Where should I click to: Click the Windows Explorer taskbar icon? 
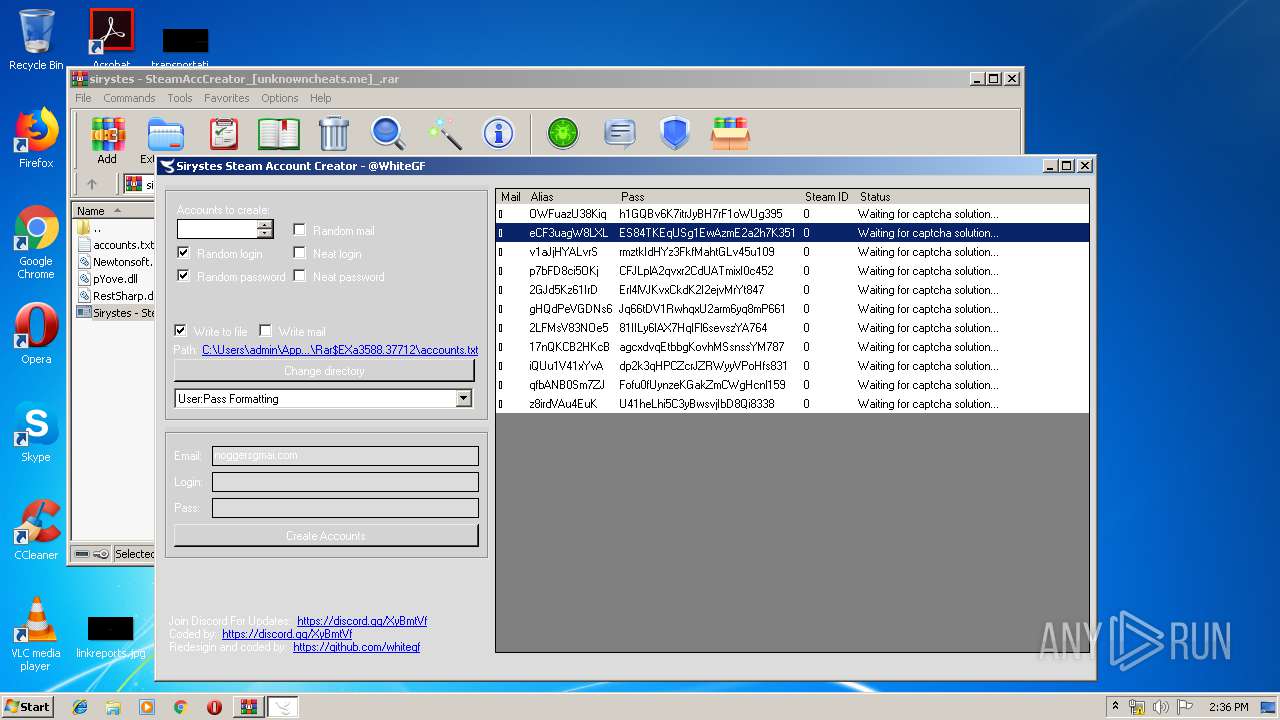[x=113, y=707]
